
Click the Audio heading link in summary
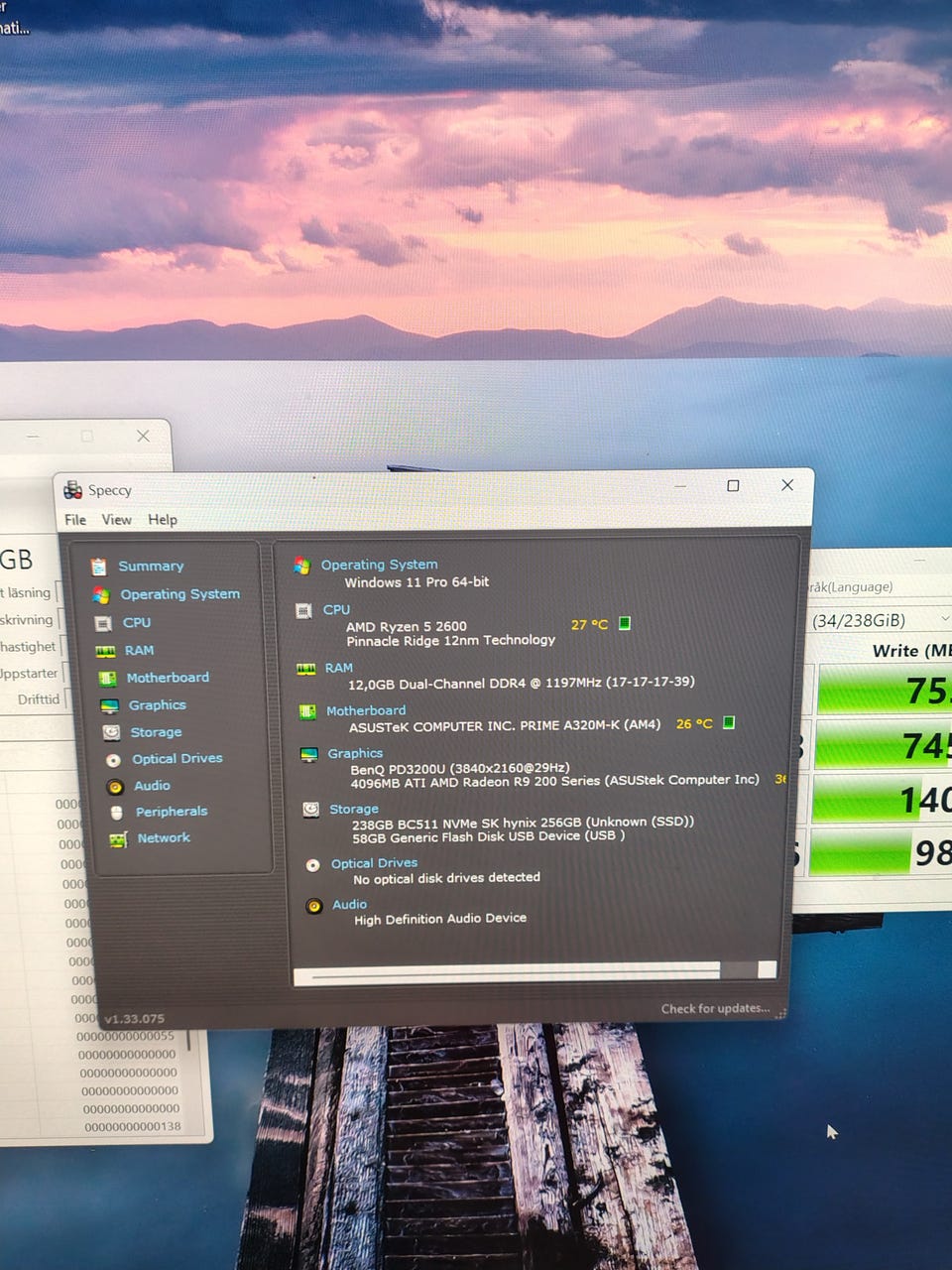349,905
